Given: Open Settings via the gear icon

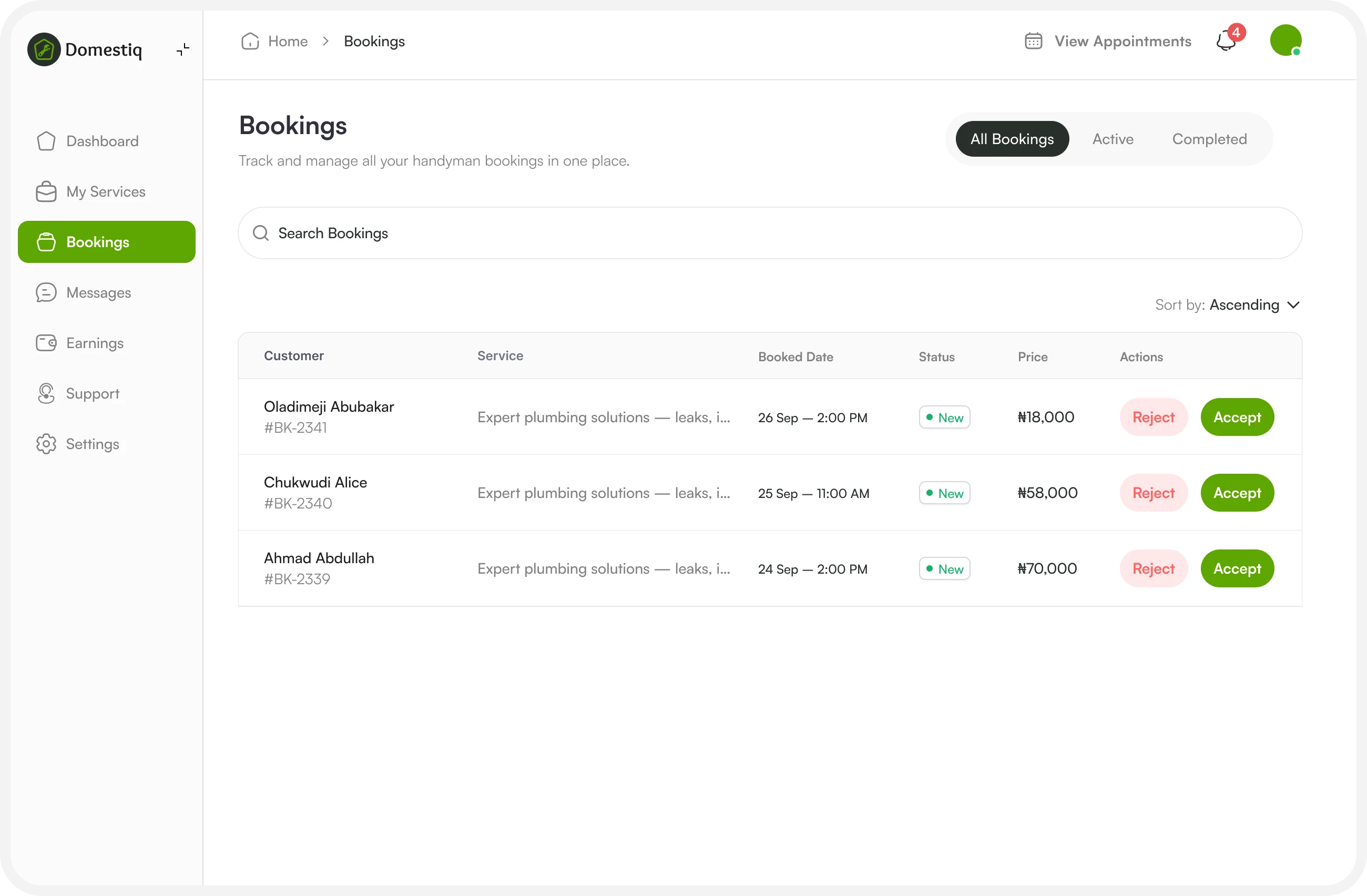Looking at the screenshot, I should [x=46, y=444].
